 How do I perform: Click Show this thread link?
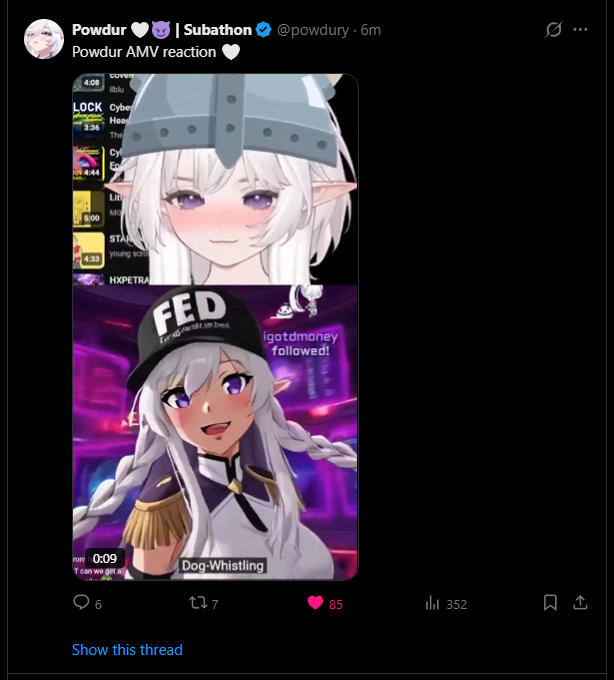[127, 650]
